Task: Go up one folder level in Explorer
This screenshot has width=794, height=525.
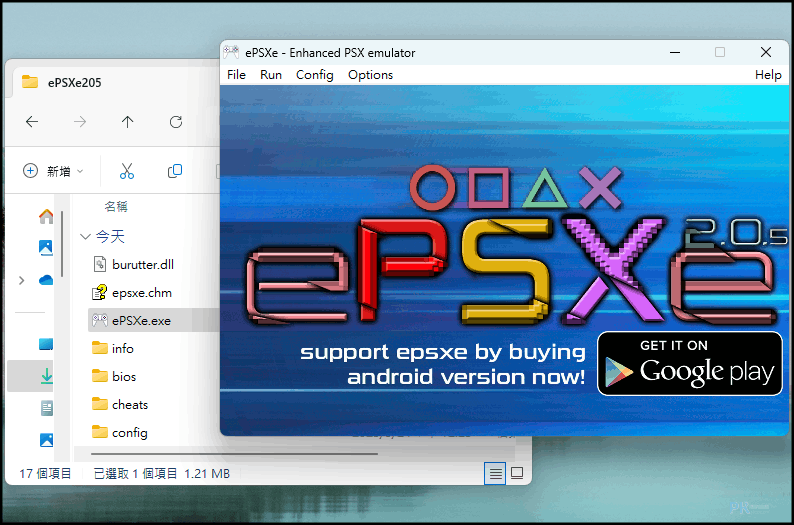Action: (x=128, y=122)
